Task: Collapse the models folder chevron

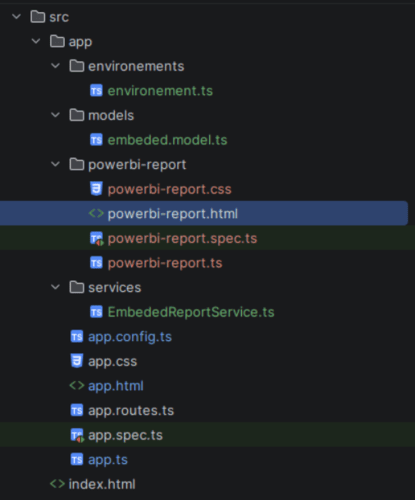Action: coord(55,115)
